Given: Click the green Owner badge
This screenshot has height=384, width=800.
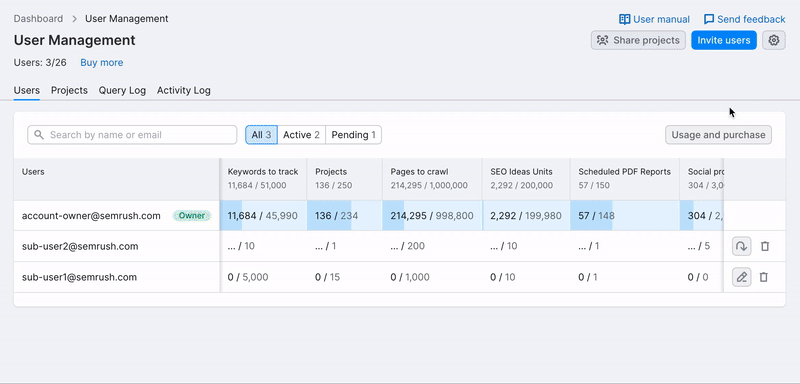Looking at the screenshot, I should point(192,216).
